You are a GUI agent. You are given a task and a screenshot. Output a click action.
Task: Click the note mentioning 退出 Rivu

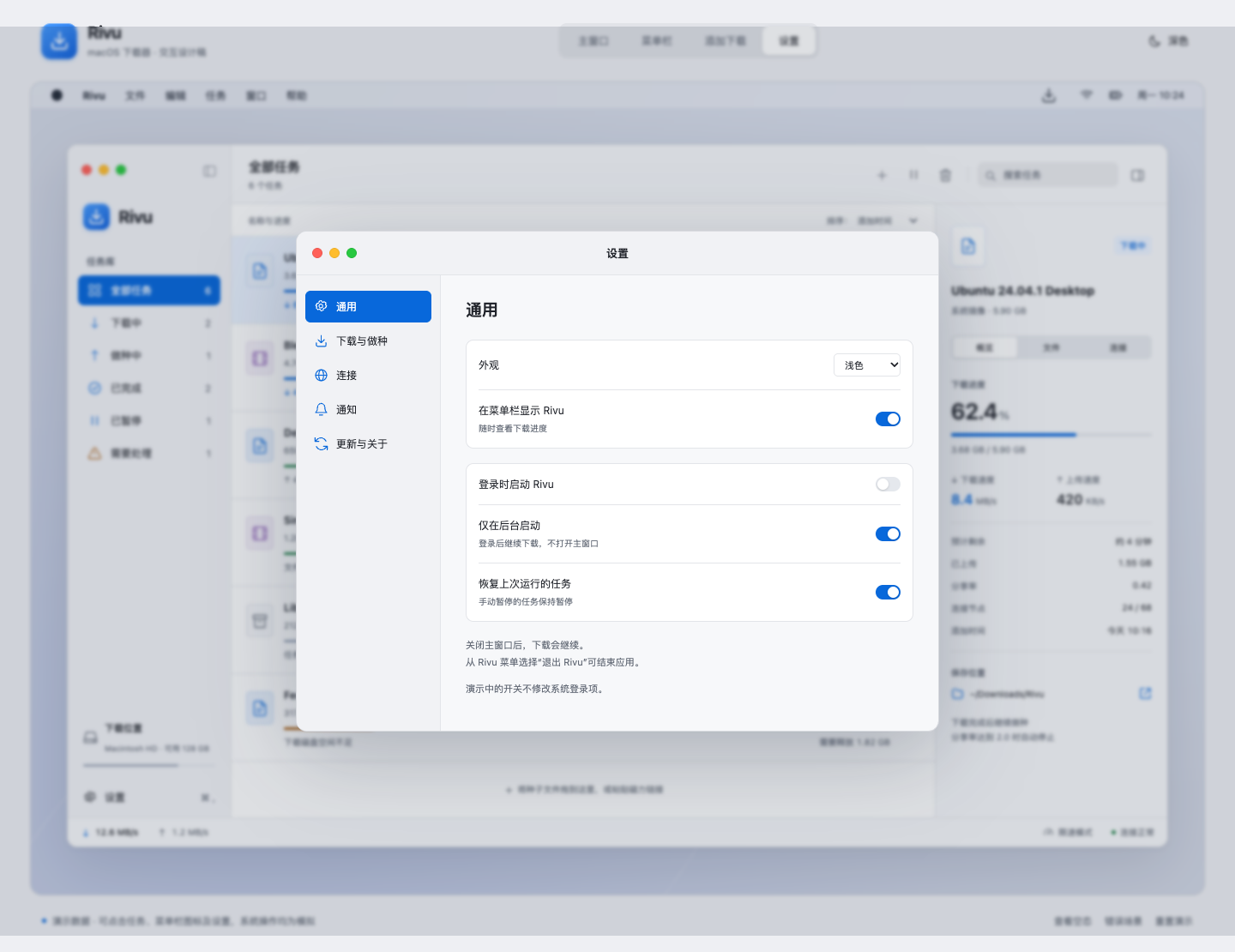point(555,662)
